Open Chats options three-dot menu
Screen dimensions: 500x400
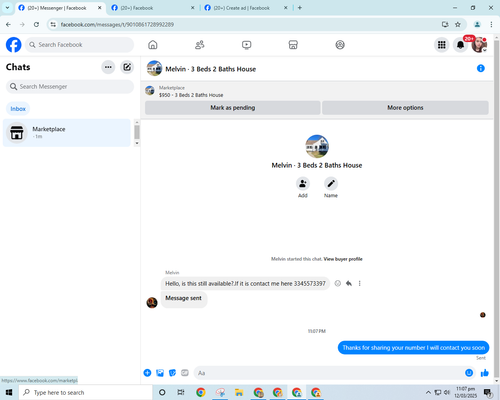108,67
